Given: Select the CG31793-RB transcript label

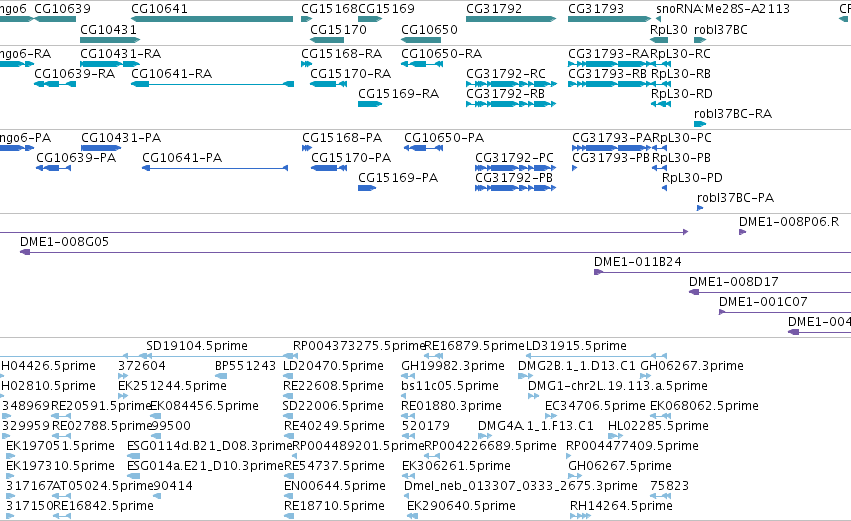Looking at the screenshot, I should 607,74.
